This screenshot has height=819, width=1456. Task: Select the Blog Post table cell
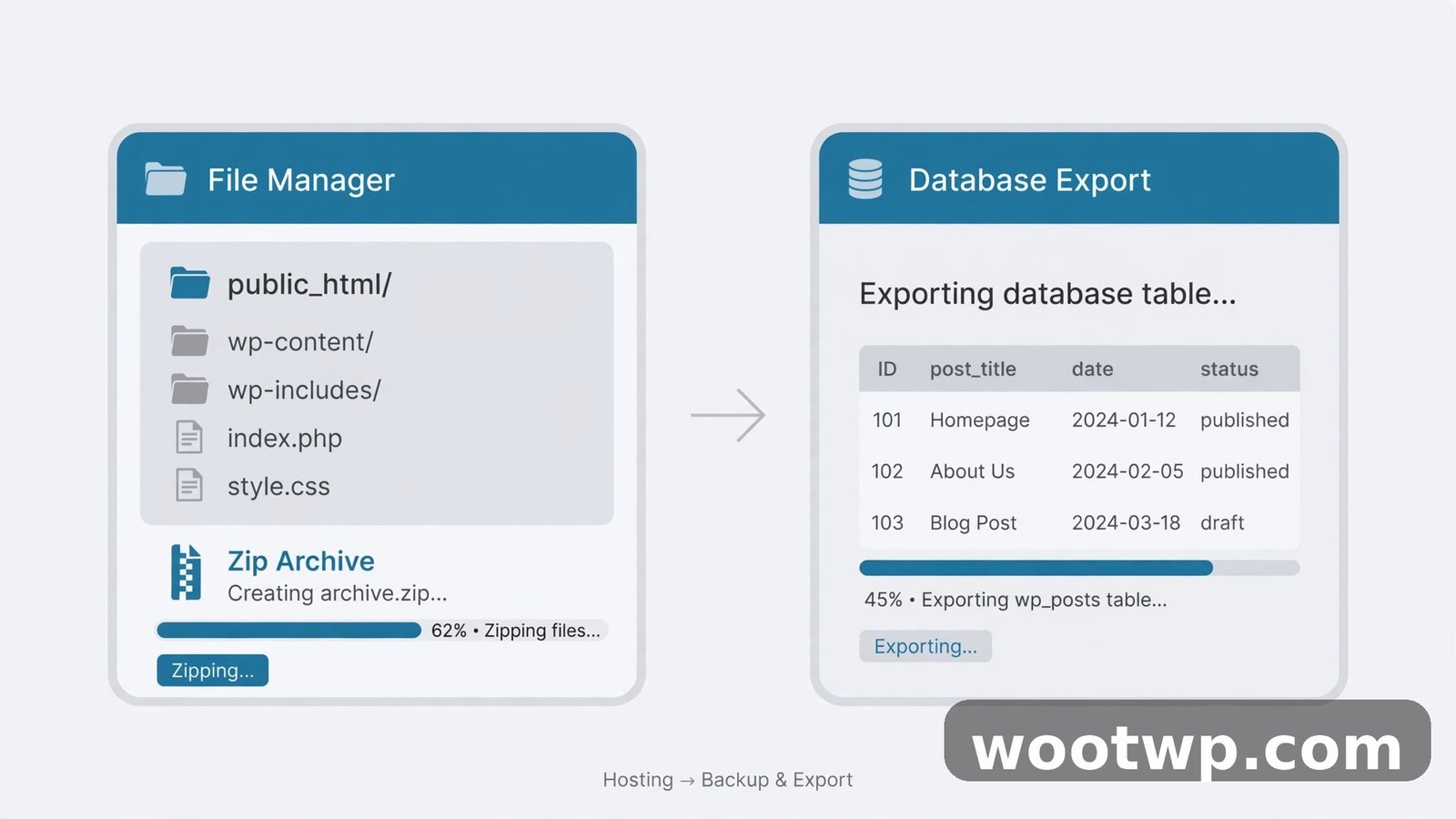click(973, 523)
